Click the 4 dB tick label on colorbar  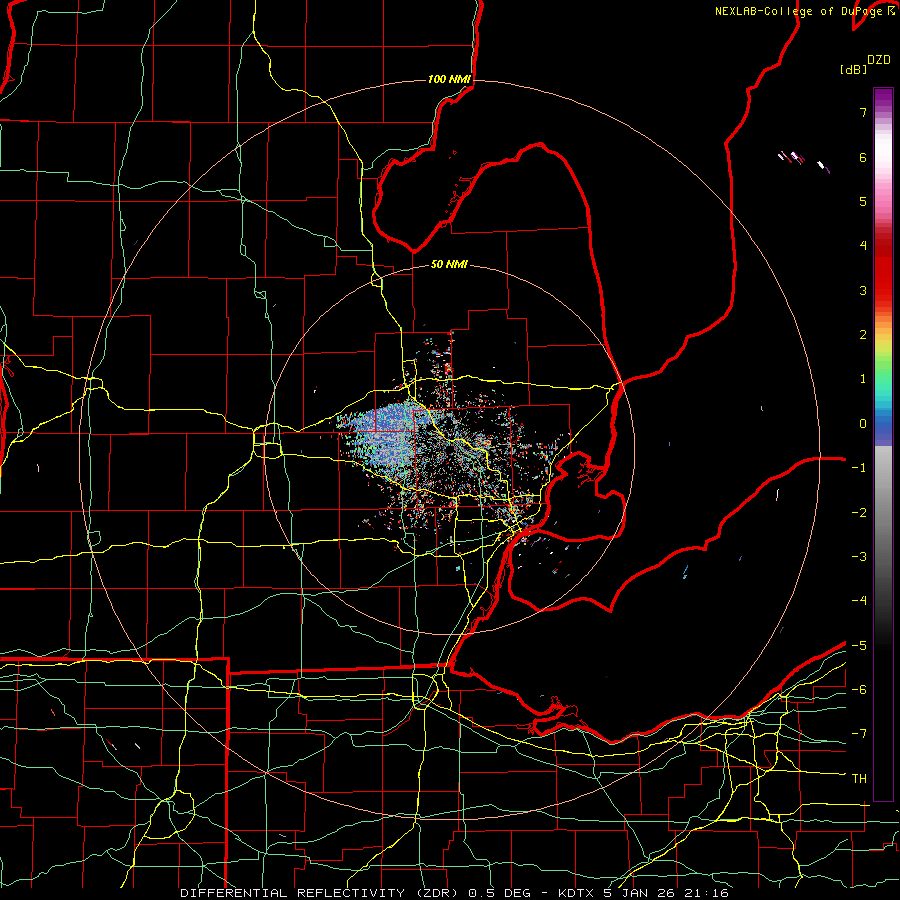pos(863,246)
